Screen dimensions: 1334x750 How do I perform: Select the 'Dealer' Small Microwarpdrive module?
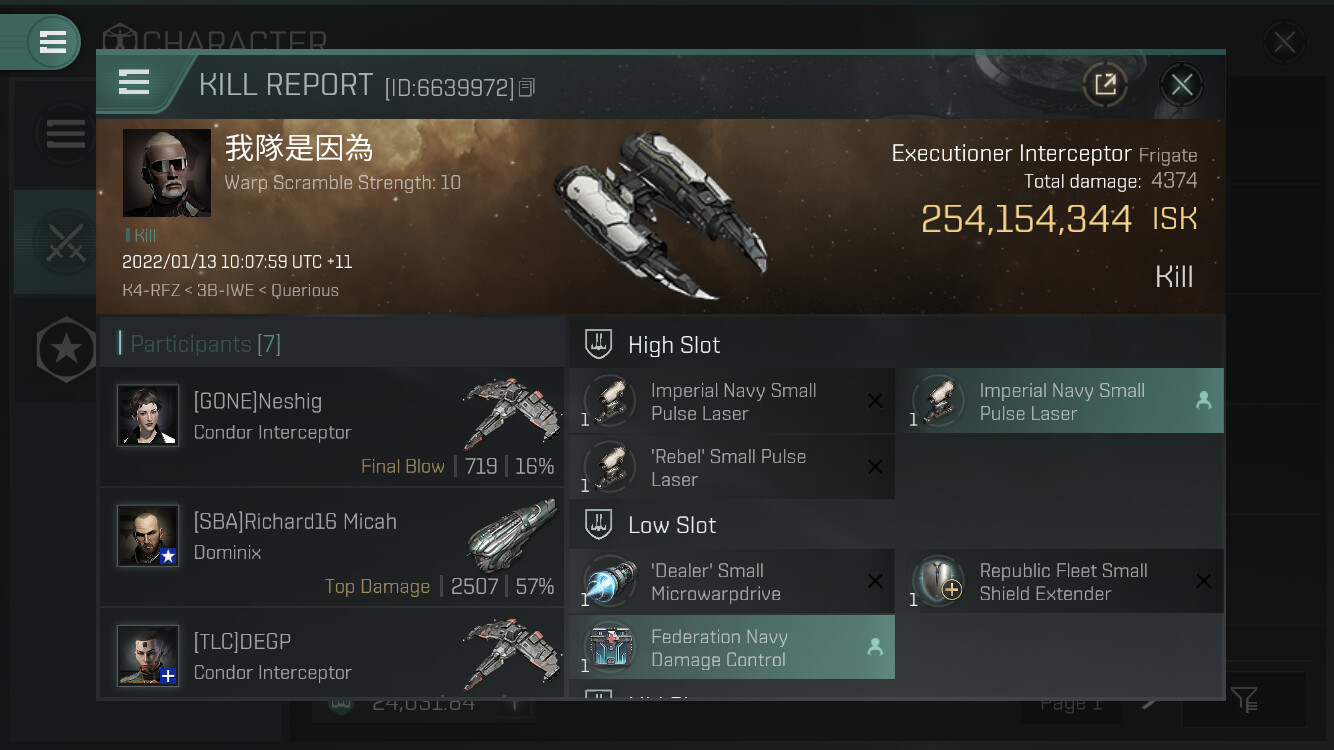click(x=731, y=582)
